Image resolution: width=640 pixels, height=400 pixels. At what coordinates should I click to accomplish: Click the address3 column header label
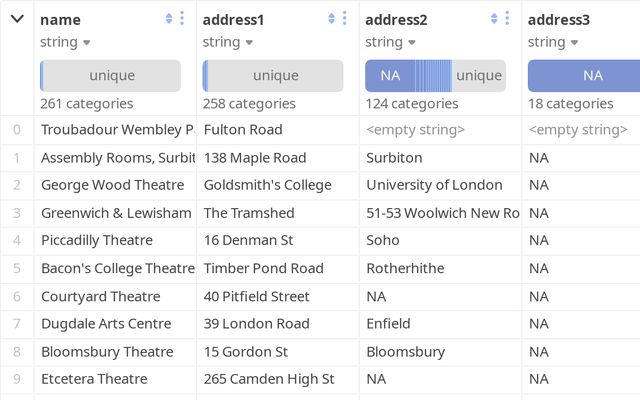pyautogui.click(x=559, y=20)
